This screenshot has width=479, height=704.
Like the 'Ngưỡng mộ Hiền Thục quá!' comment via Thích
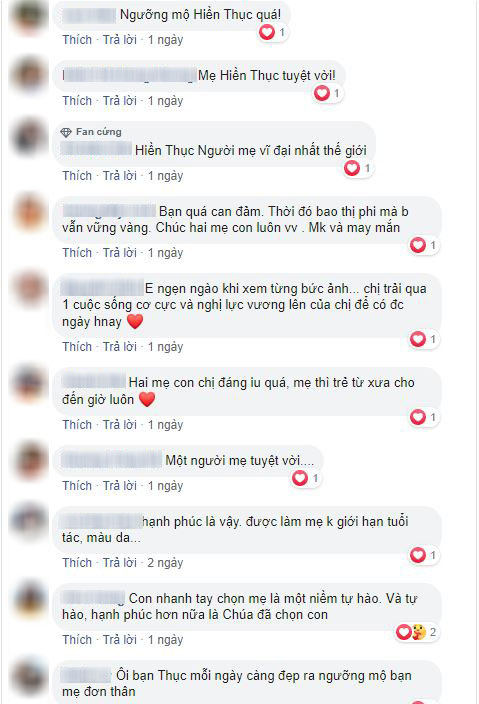77,40
